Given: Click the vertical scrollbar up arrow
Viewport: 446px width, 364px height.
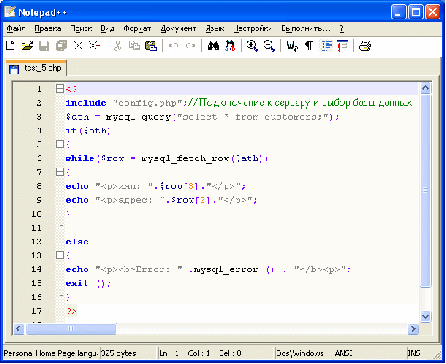Looking at the screenshot, I should click(425, 88).
